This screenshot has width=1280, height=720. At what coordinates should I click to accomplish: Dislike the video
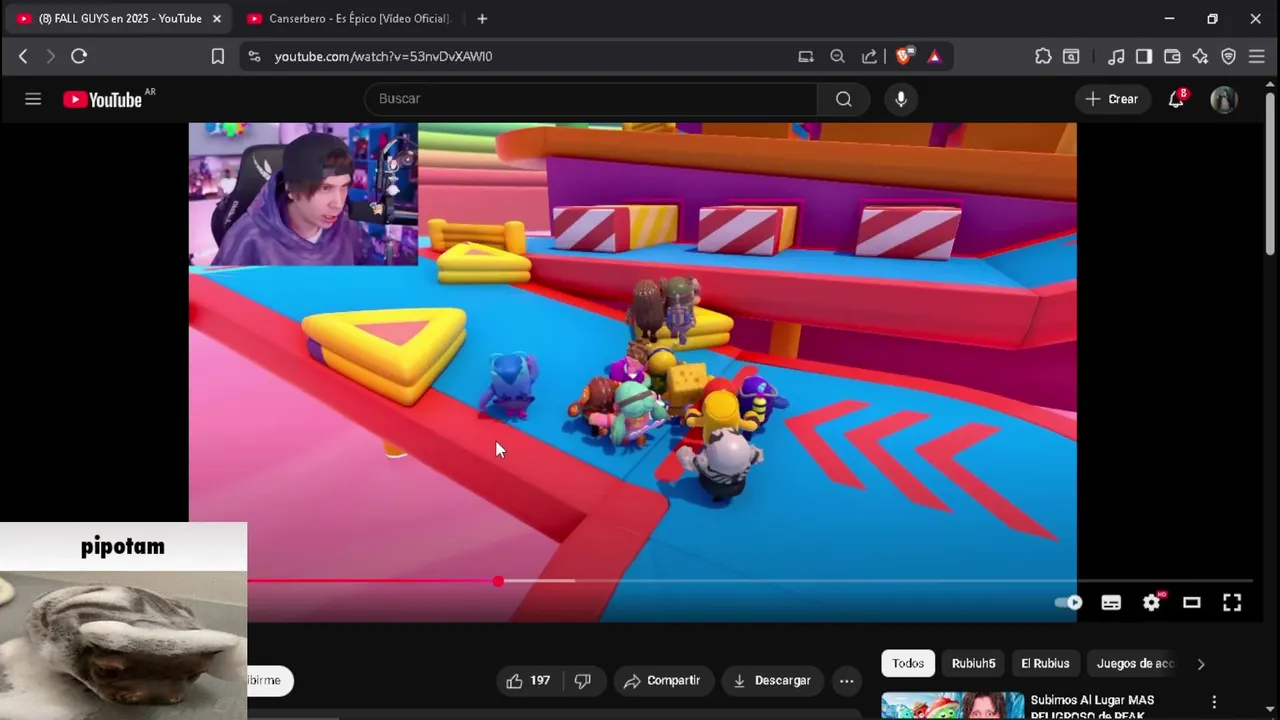583,680
